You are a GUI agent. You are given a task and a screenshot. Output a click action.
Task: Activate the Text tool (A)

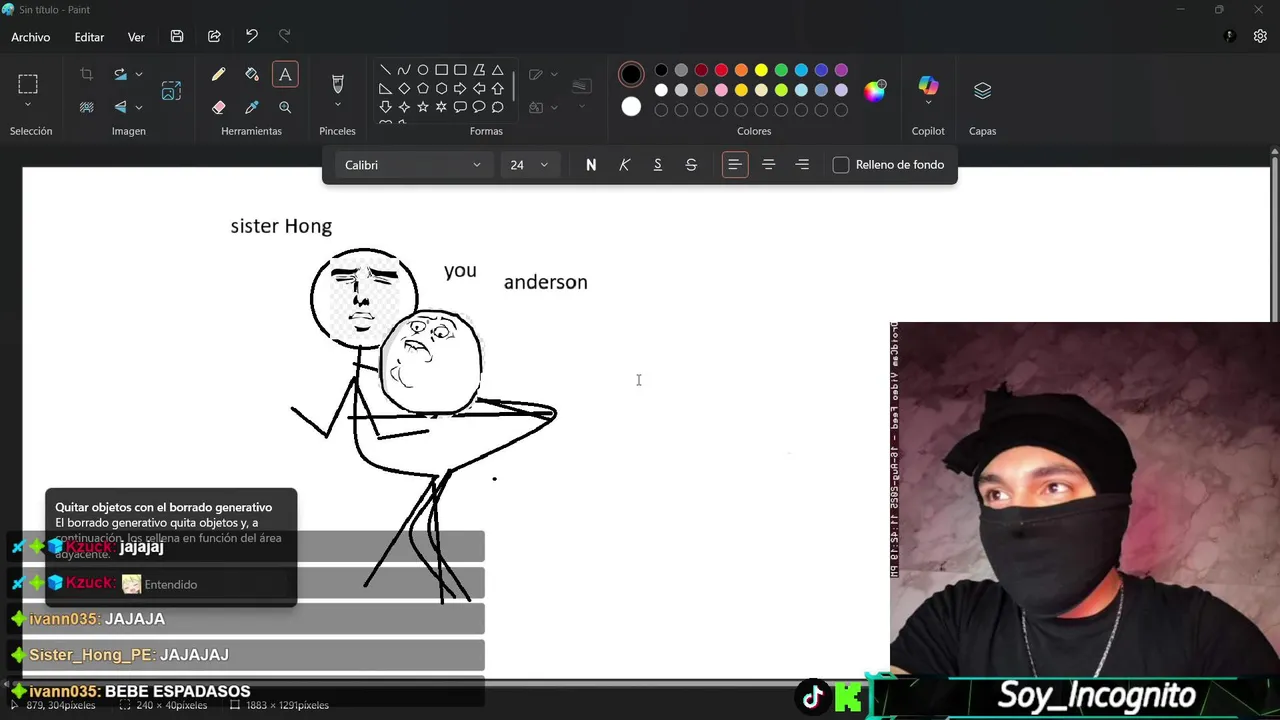(x=285, y=74)
